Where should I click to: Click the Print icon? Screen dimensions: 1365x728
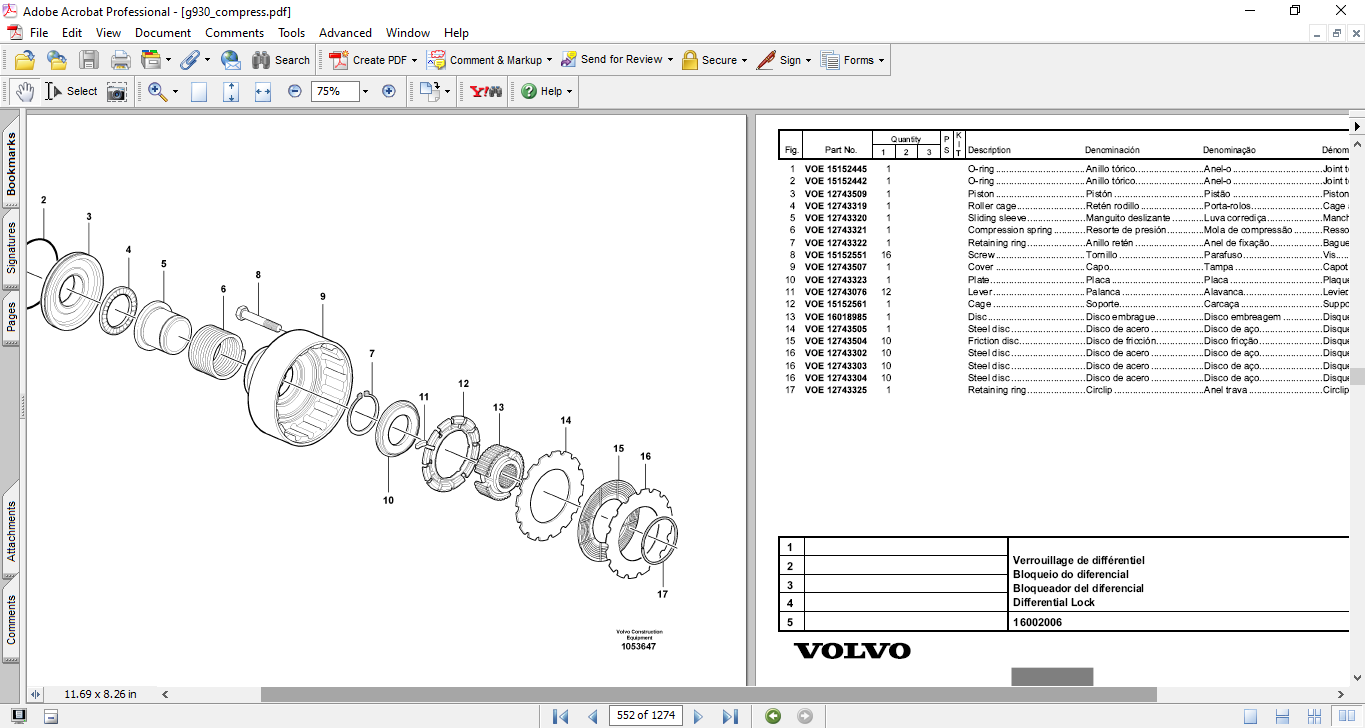(x=120, y=60)
